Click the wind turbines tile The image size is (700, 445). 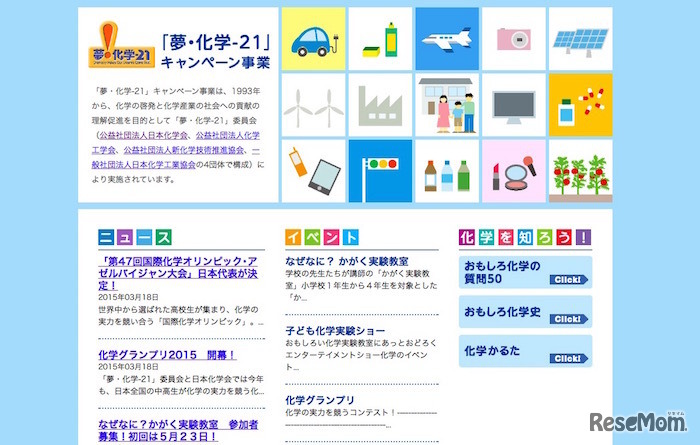[x=313, y=105]
